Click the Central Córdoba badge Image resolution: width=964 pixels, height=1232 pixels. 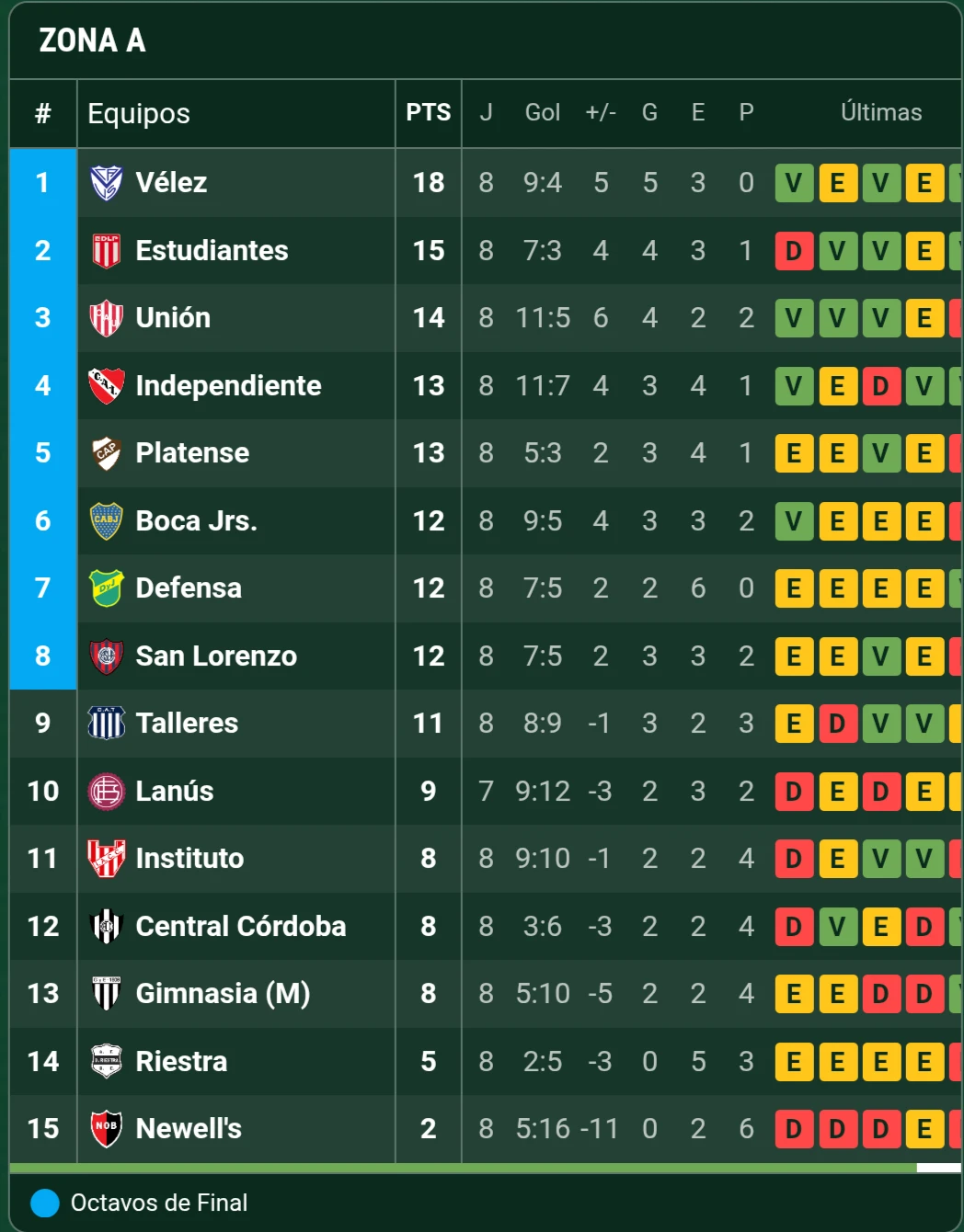(106, 927)
